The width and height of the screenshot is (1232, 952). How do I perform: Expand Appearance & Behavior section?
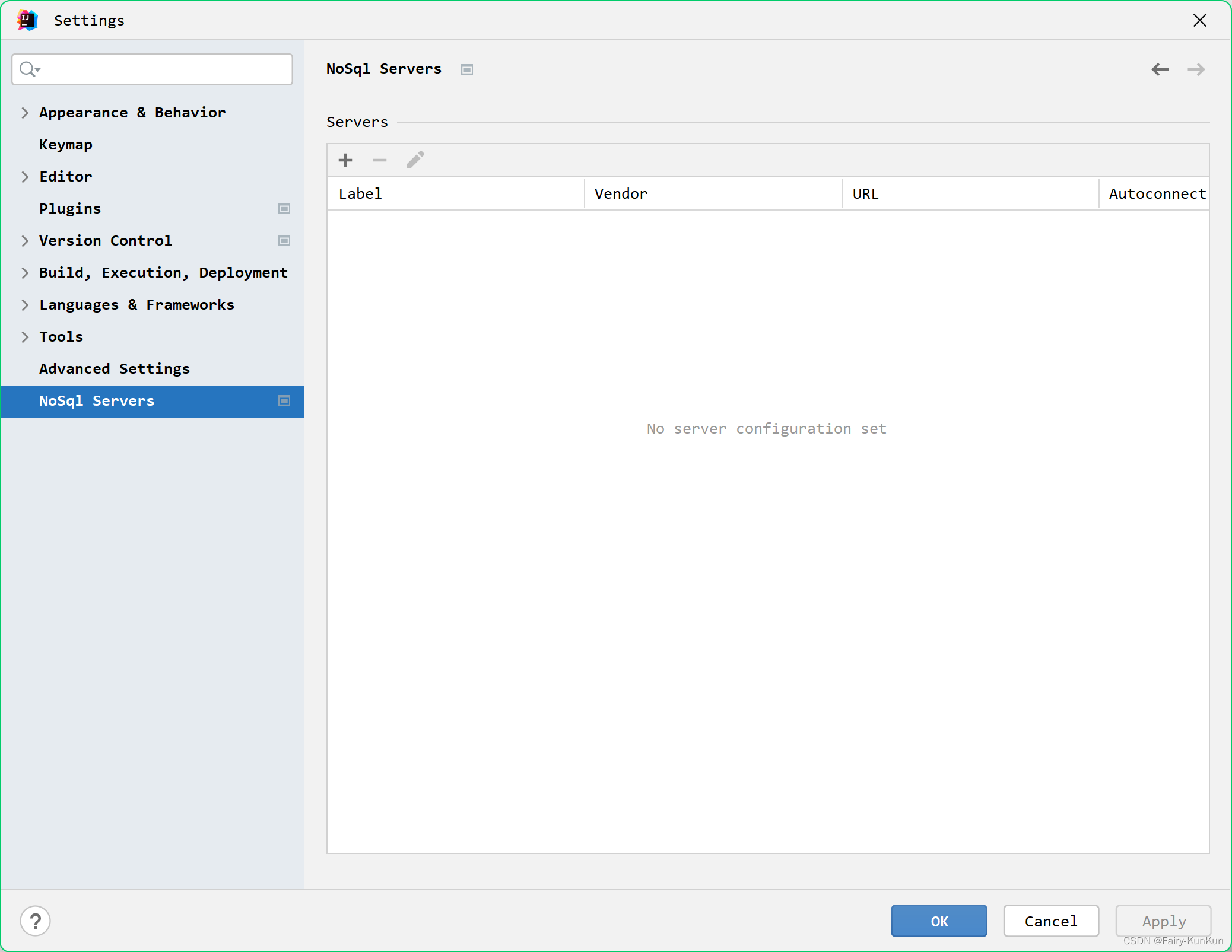click(25, 113)
